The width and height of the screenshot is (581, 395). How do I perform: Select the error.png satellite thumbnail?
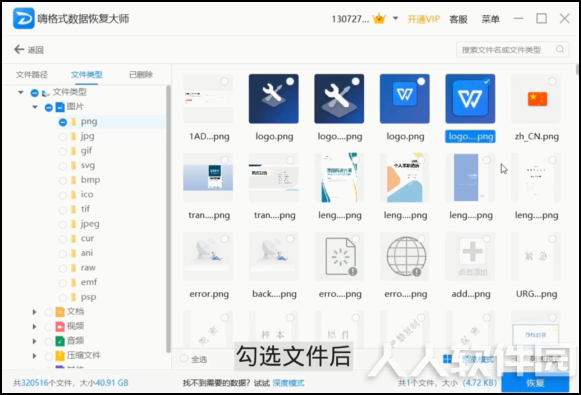click(208, 256)
